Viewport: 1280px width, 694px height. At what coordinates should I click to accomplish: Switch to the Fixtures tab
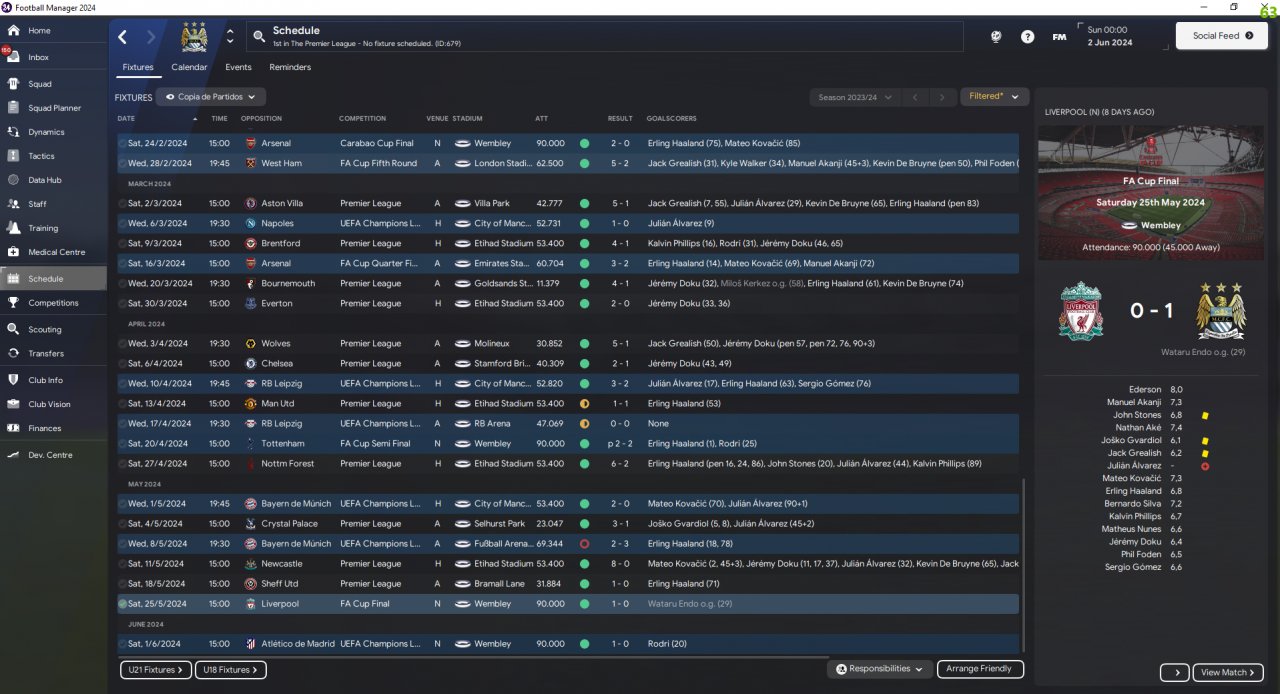[x=138, y=67]
